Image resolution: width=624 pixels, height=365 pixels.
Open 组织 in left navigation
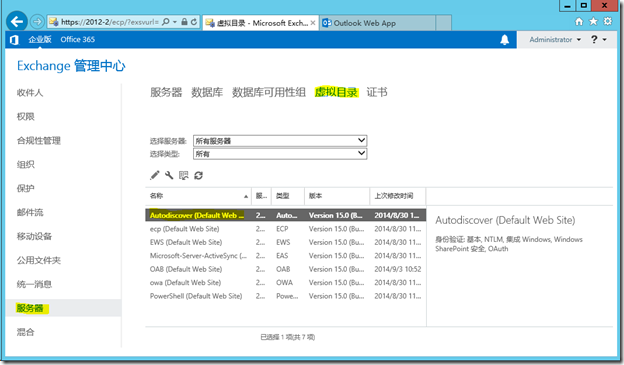click(25, 164)
